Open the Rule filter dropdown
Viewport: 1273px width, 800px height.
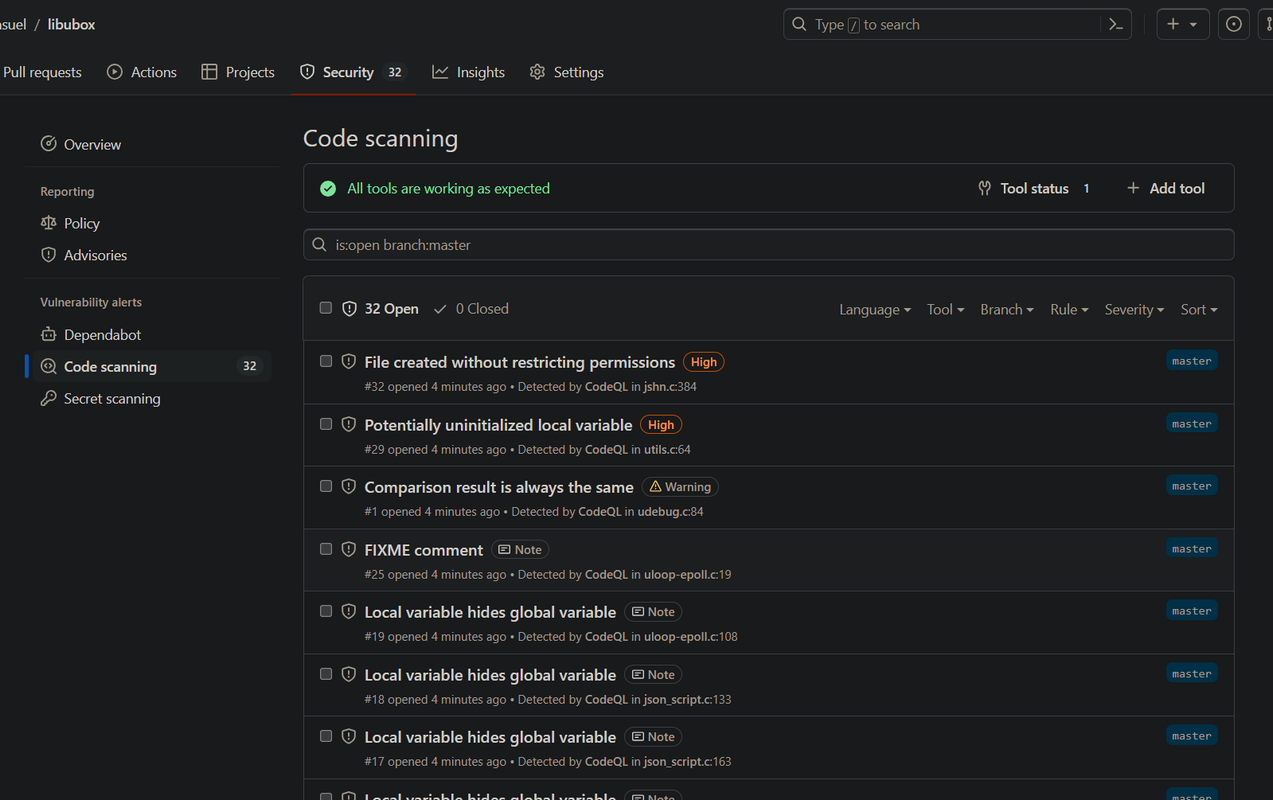click(1069, 310)
